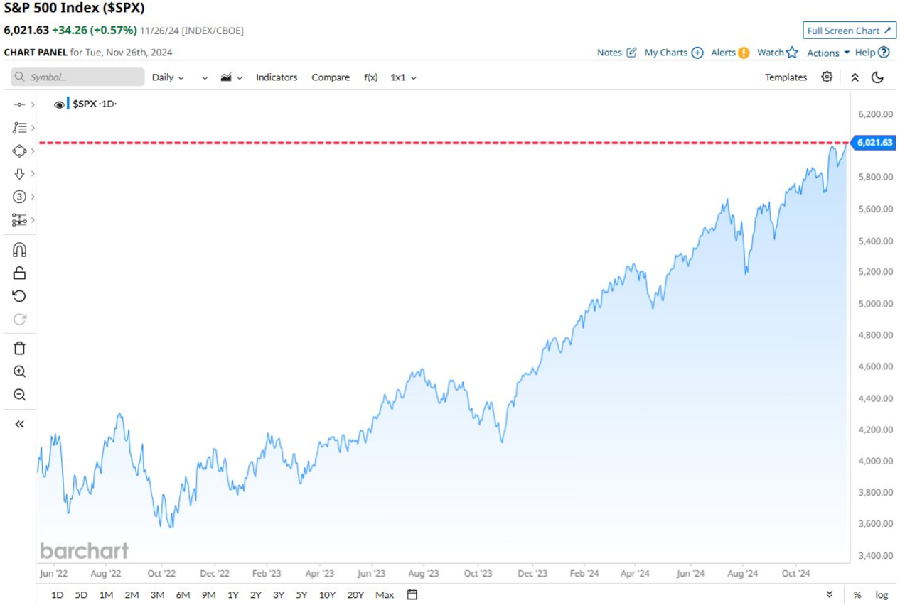This screenshot has height=614, width=900.
Task: Click the 6,021.63 price marker
Action: tap(873, 143)
